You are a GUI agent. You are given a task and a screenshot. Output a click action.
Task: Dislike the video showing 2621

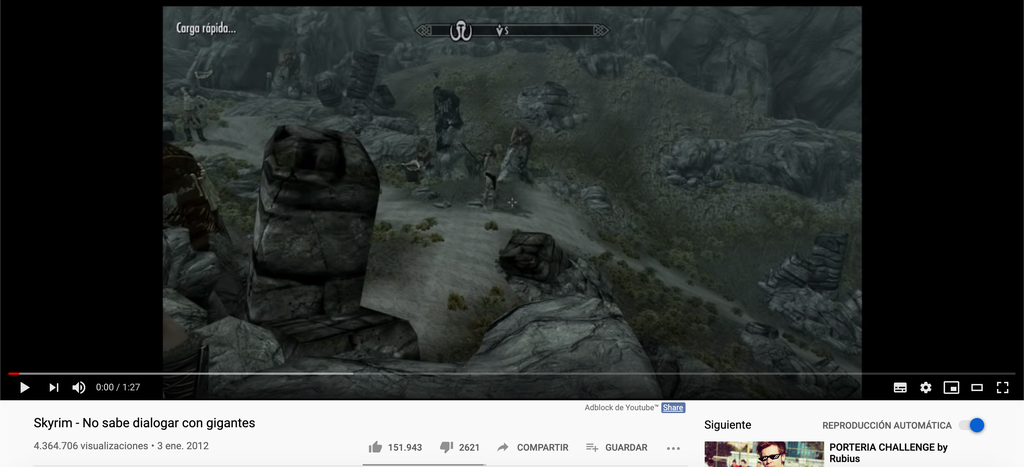click(x=460, y=447)
